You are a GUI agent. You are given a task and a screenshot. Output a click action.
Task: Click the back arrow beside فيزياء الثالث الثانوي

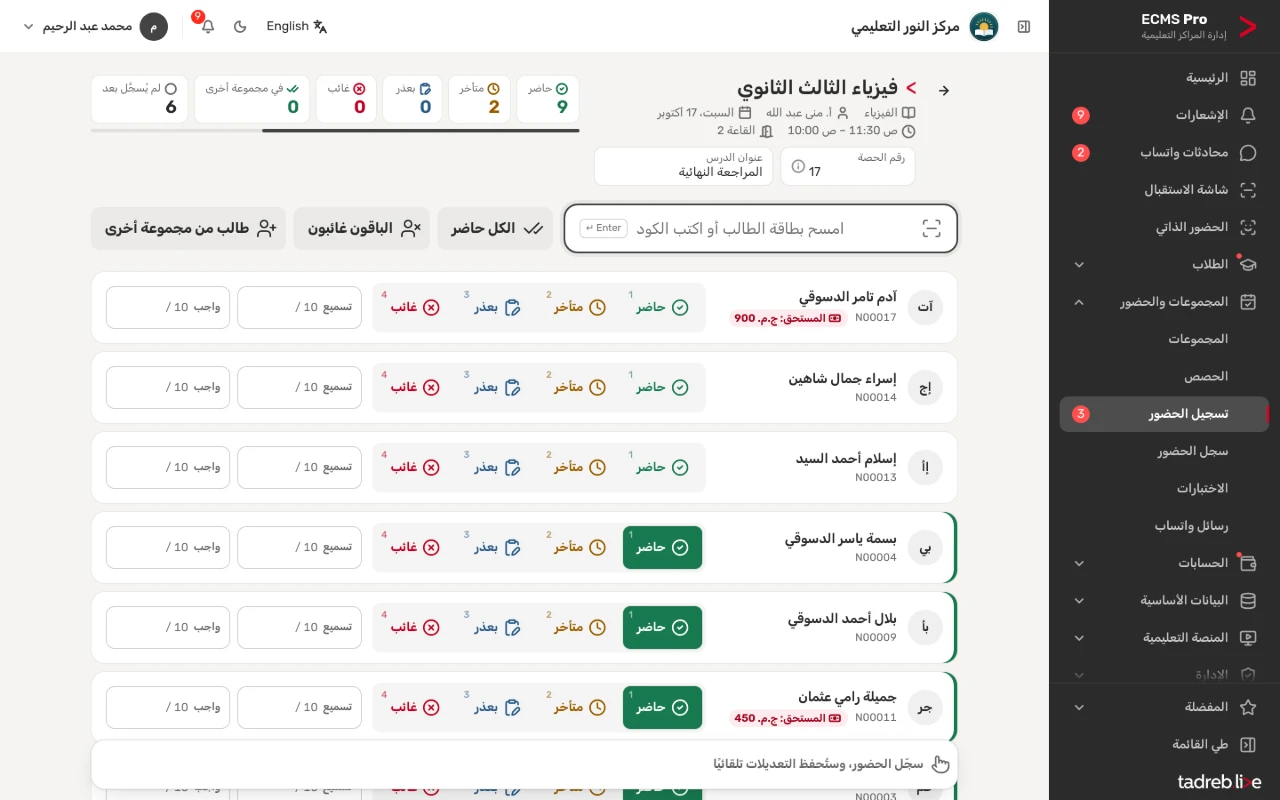pos(943,90)
